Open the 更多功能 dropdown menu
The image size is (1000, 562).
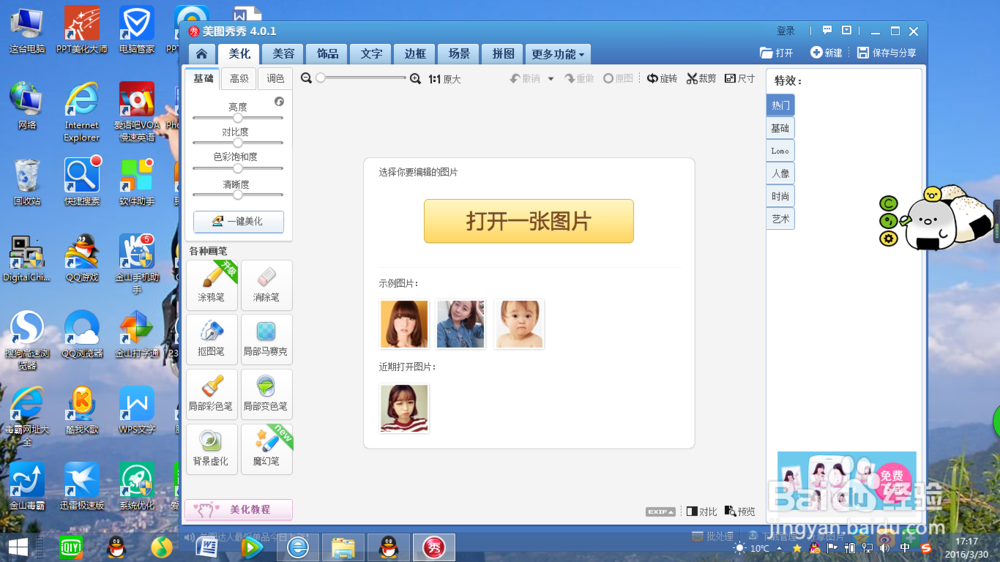pos(557,54)
